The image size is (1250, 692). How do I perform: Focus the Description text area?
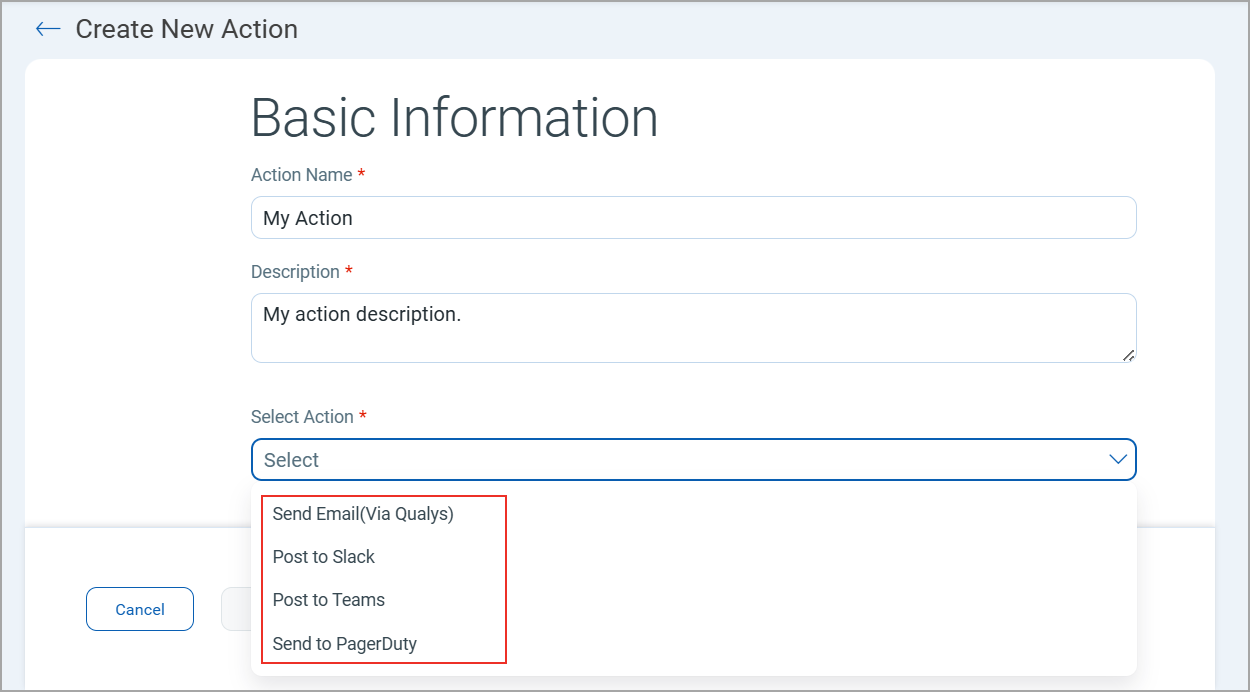click(693, 327)
